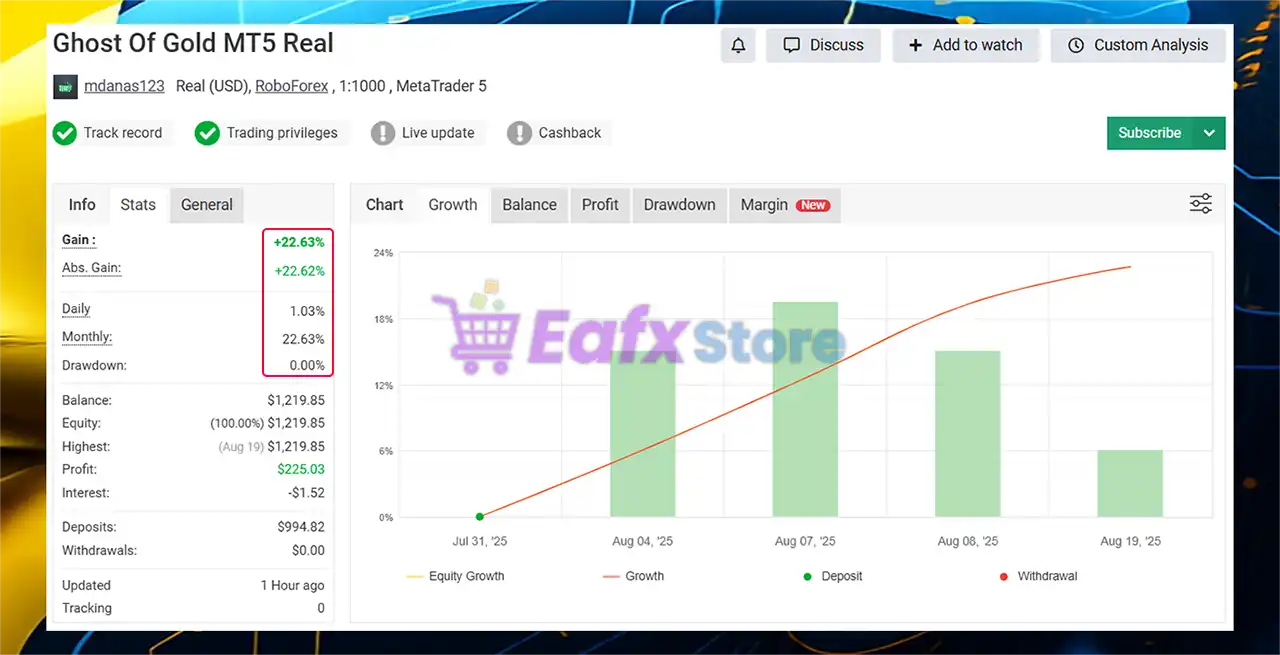Click the "Real (USD)" account type text
The width and height of the screenshot is (1280, 655).
pyautogui.click(x=211, y=86)
